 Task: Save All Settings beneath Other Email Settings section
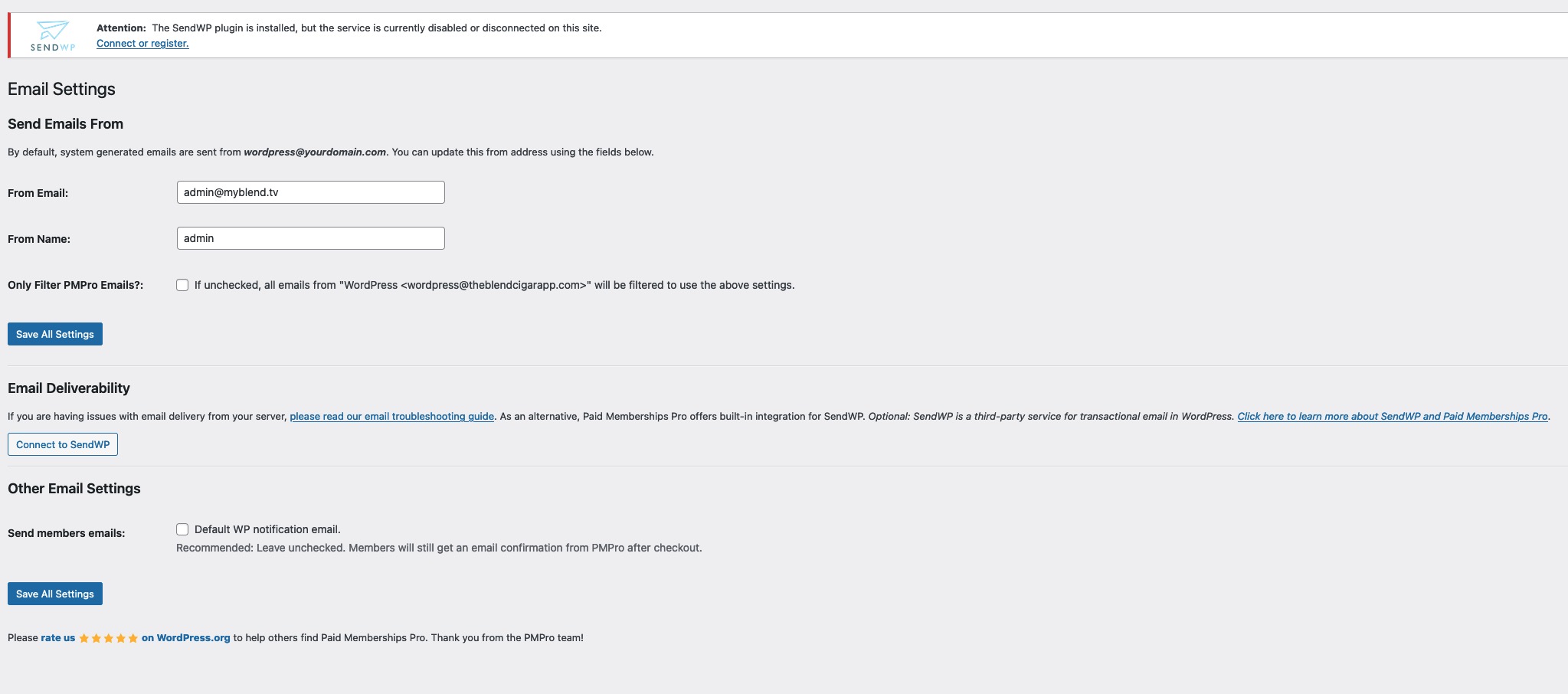tap(55, 594)
